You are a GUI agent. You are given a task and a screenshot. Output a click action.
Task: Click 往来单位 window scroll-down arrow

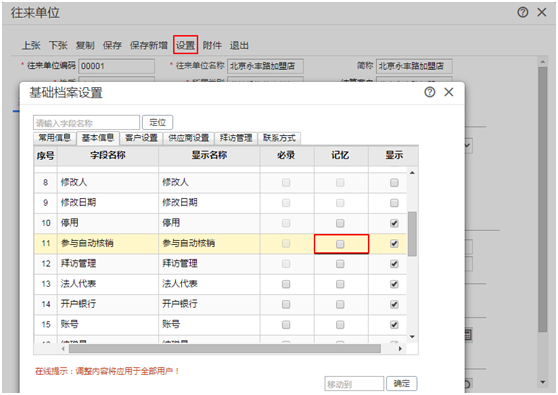[542, 382]
